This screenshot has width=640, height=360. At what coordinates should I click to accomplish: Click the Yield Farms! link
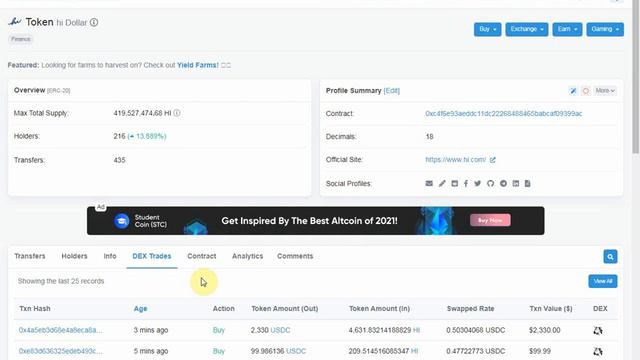(198, 65)
